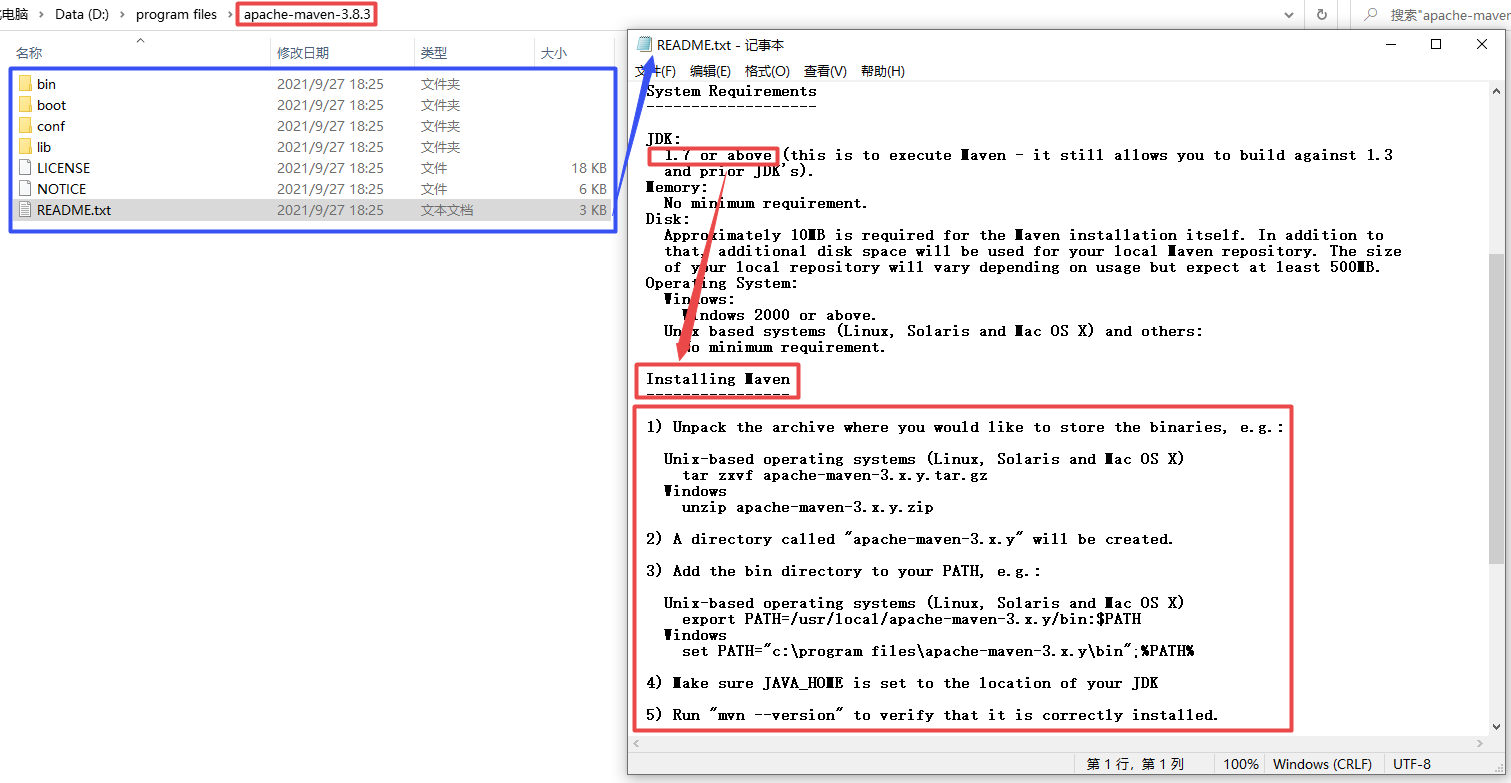Click the 'Make sure JAVA_HOME is set' line

pyautogui.click(x=902, y=683)
